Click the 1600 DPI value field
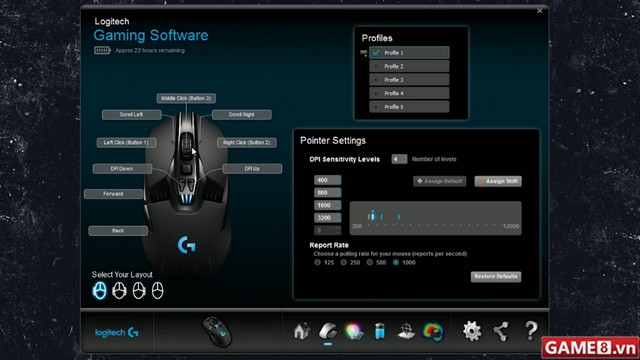The width and height of the screenshot is (640, 360). click(327, 205)
